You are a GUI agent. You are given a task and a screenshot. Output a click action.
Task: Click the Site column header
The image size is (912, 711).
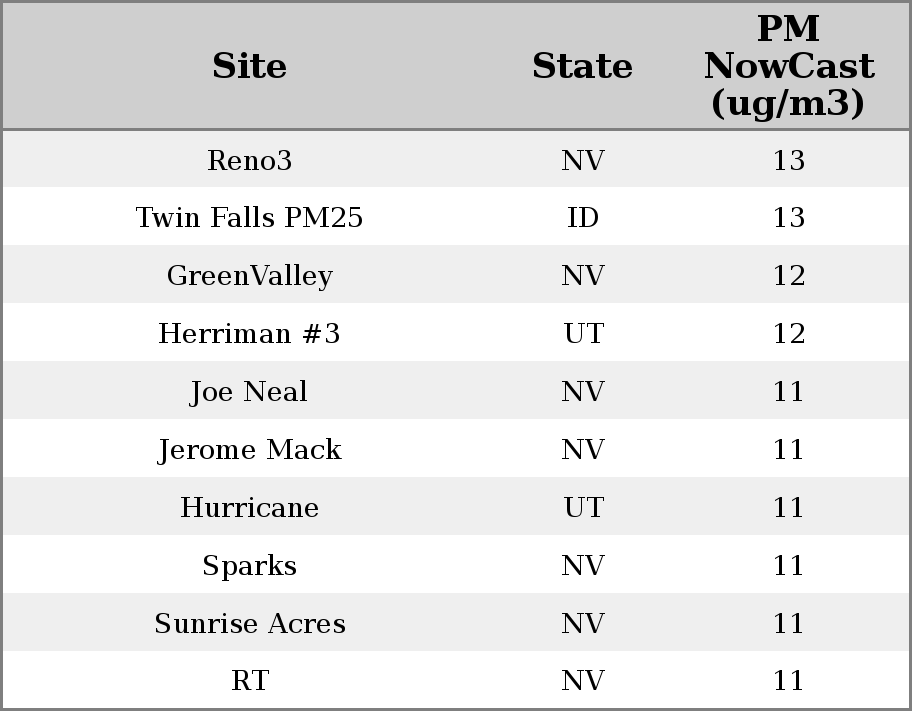pos(249,66)
